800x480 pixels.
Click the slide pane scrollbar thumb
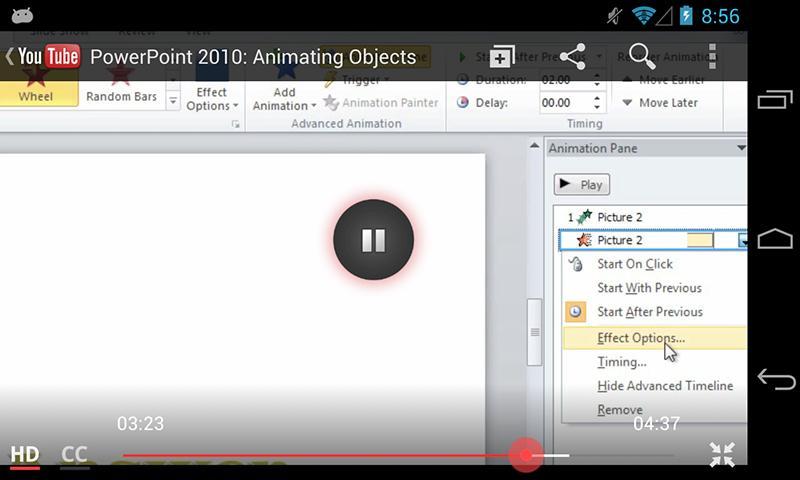coord(534,332)
